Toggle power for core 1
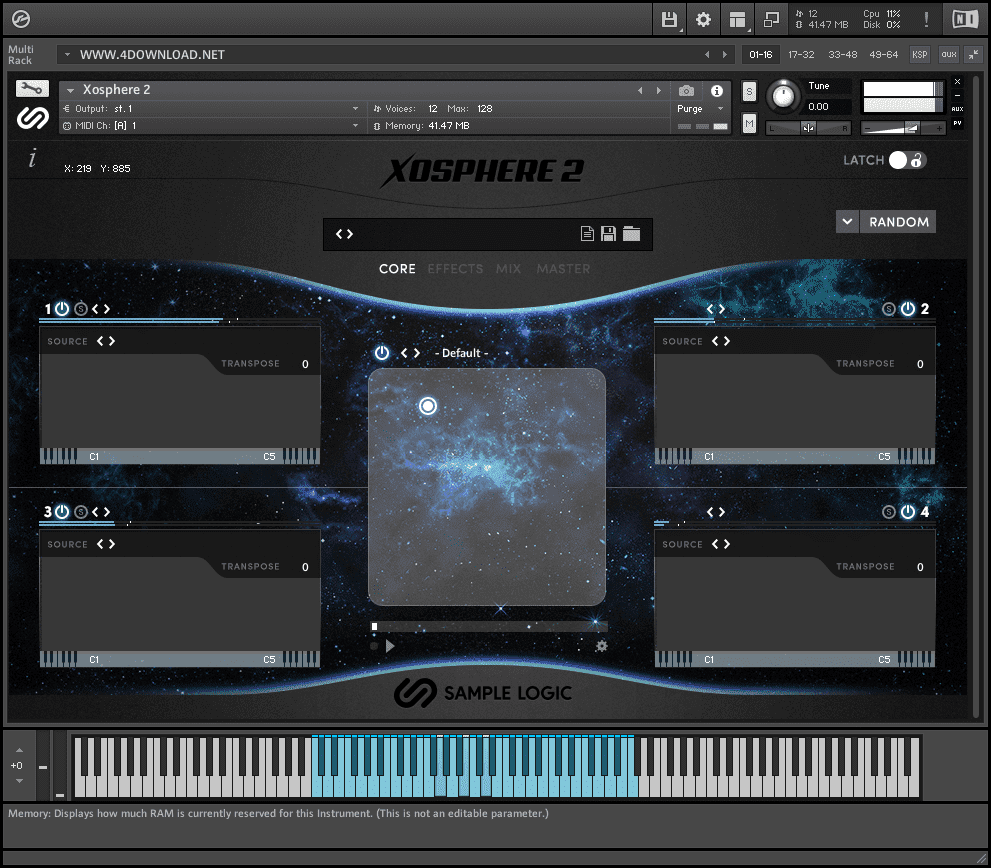This screenshot has width=991, height=868. pyautogui.click(x=62, y=309)
